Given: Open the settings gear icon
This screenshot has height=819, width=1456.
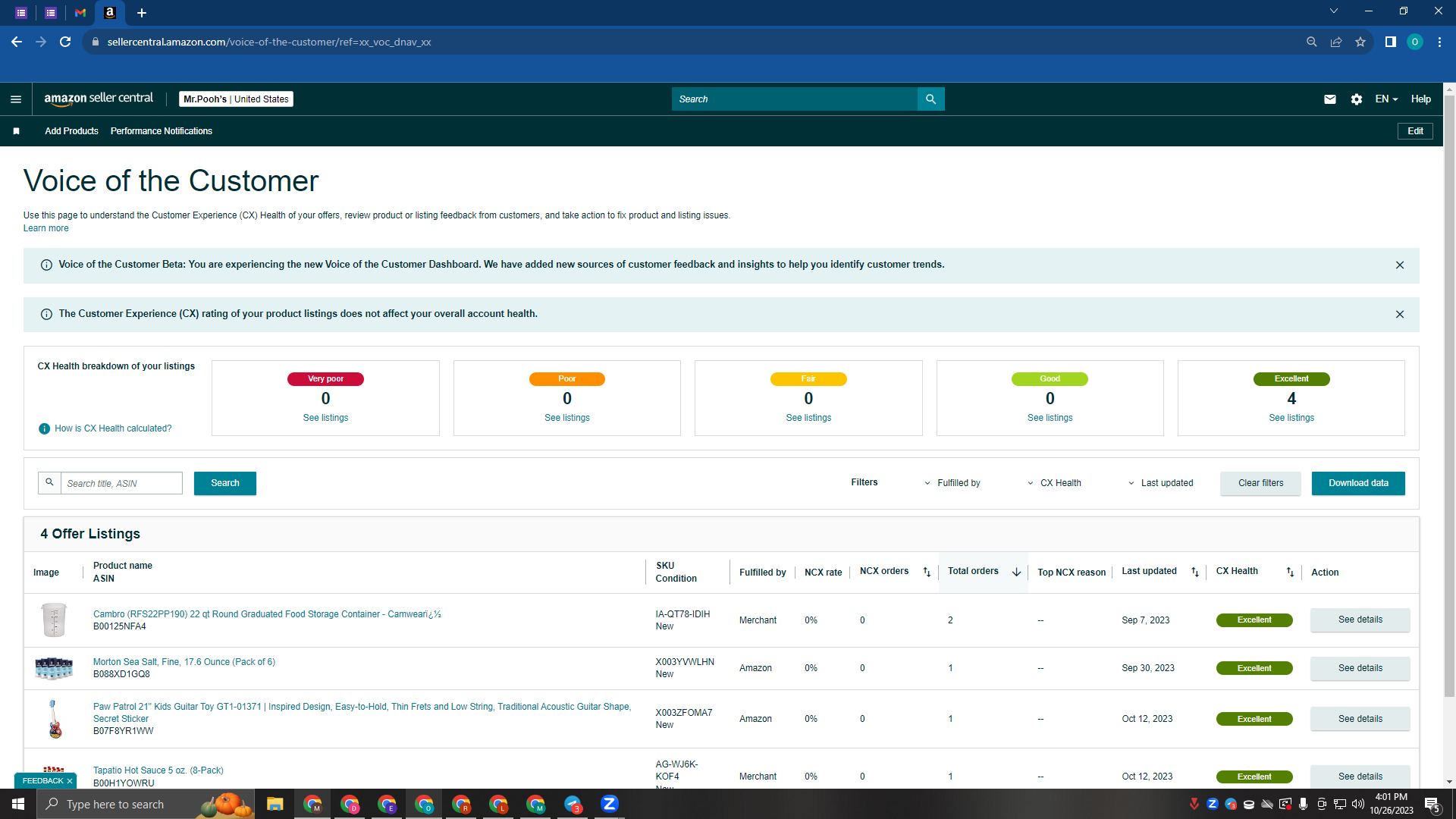Looking at the screenshot, I should [x=1357, y=99].
